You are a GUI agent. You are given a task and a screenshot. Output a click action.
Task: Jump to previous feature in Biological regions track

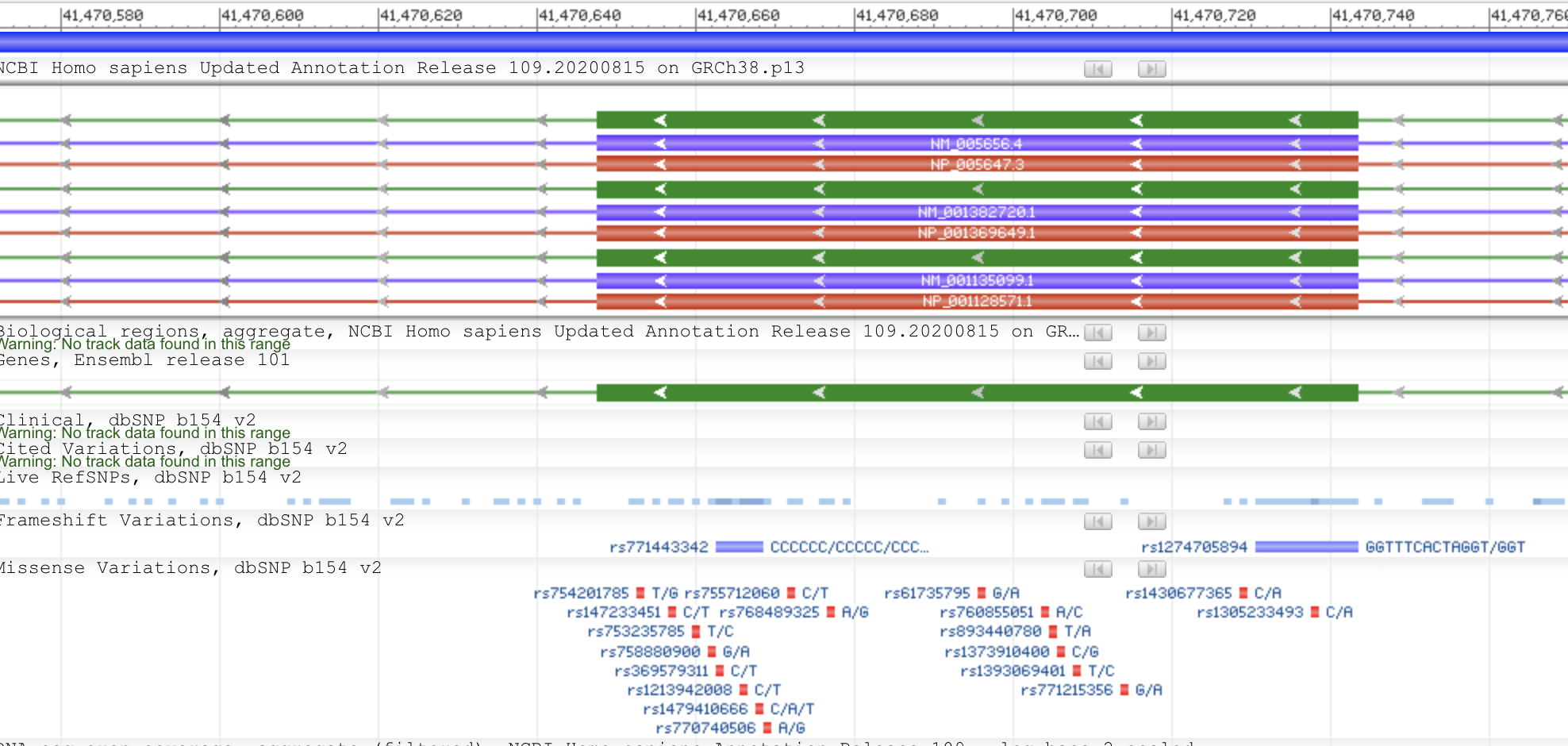(1097, 333)
